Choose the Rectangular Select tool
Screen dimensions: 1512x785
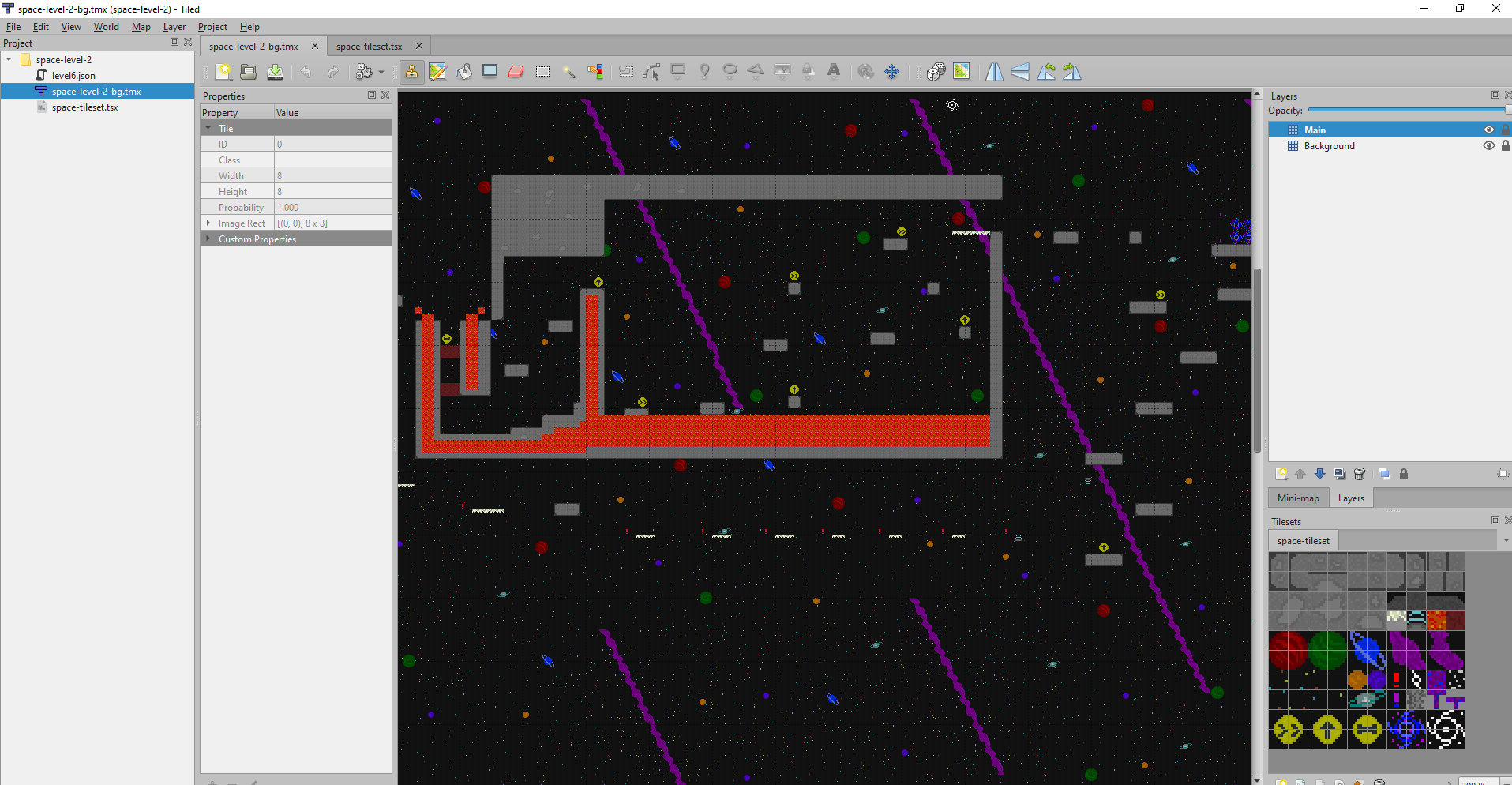click(x=542, y=72)
